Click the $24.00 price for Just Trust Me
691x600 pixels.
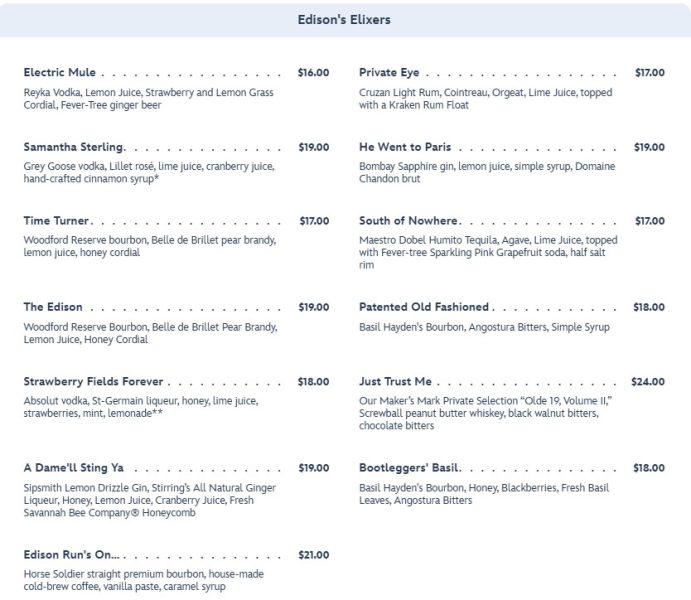click(647, 381)
